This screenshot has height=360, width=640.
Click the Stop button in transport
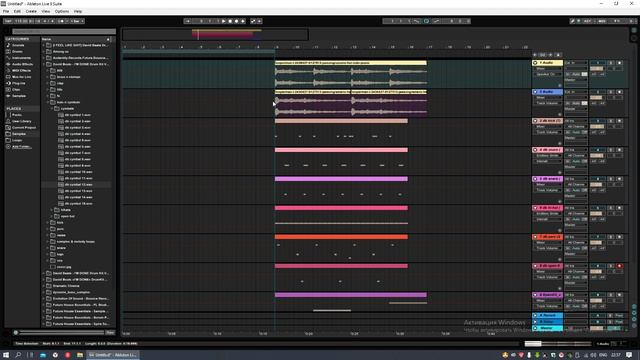coord(230,21)
